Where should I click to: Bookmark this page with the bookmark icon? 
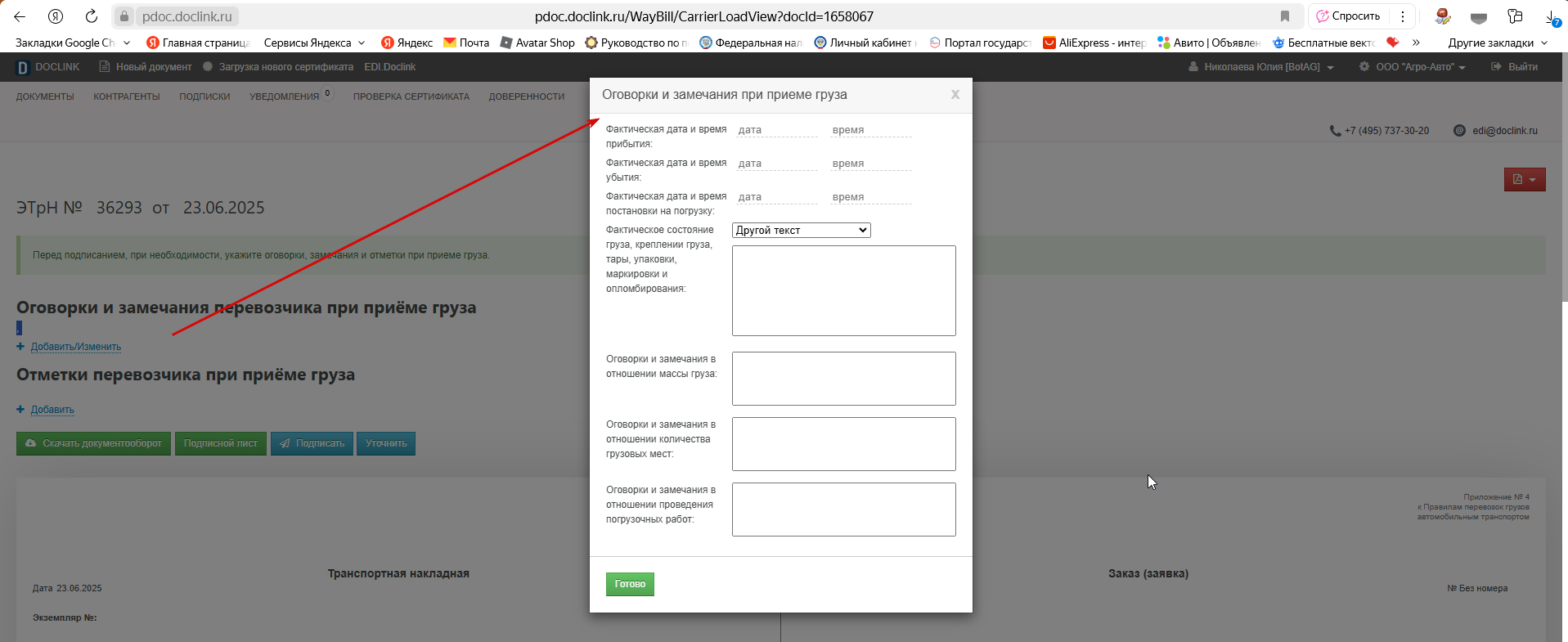tap(1285, 16)
